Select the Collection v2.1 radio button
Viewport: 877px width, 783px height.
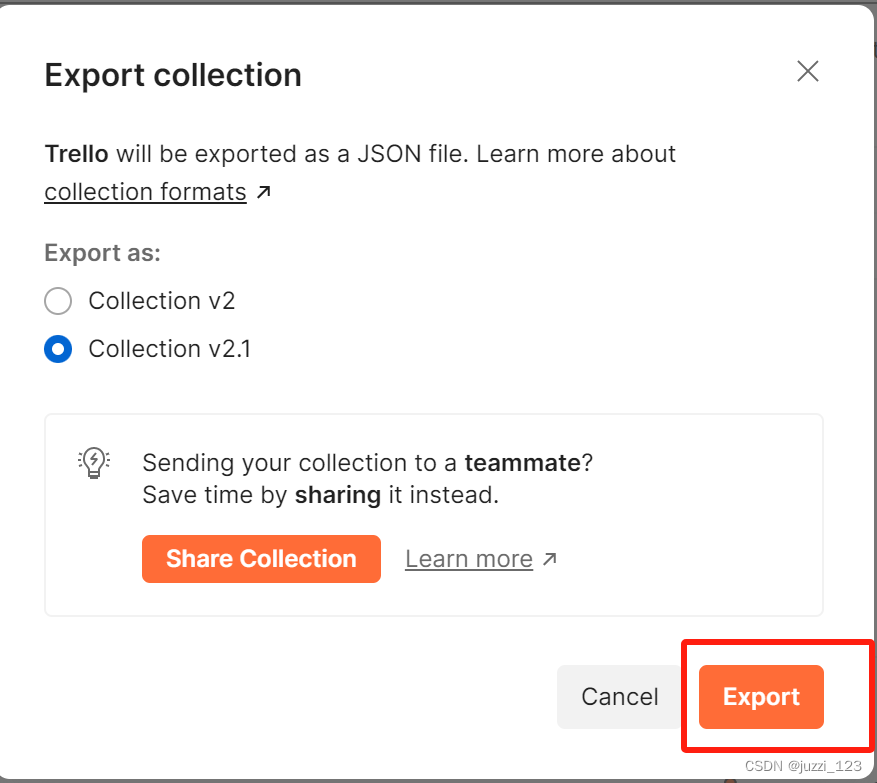click(x=58, y=349)
